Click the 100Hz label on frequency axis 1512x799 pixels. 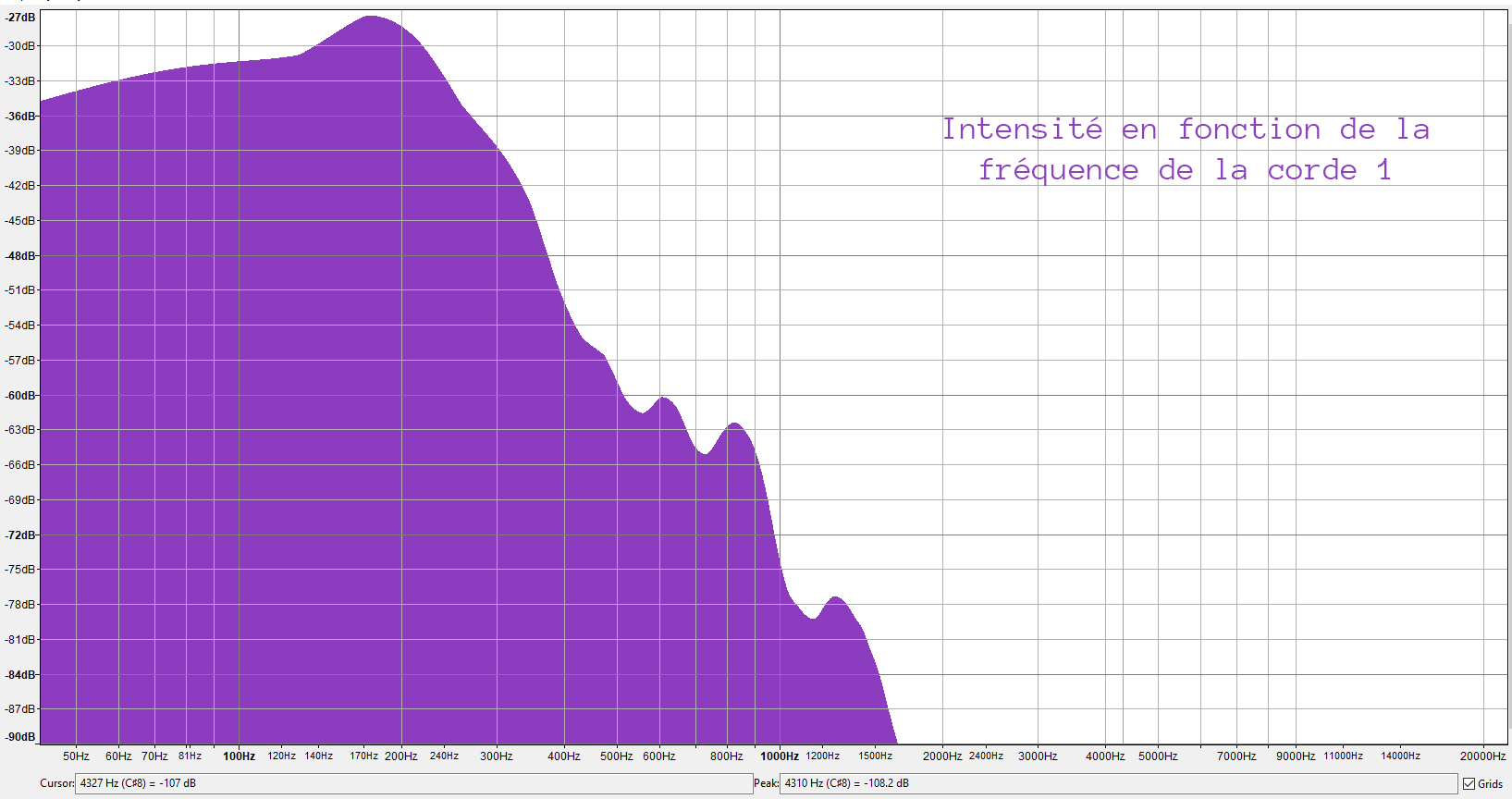(x=239, y=756)
